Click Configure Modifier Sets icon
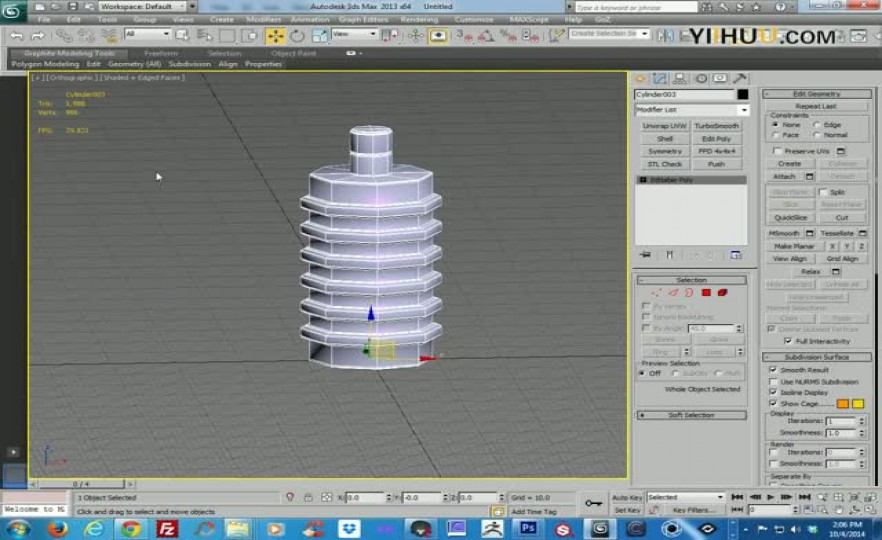Viewport: 882px width, 540px height. 736,255
